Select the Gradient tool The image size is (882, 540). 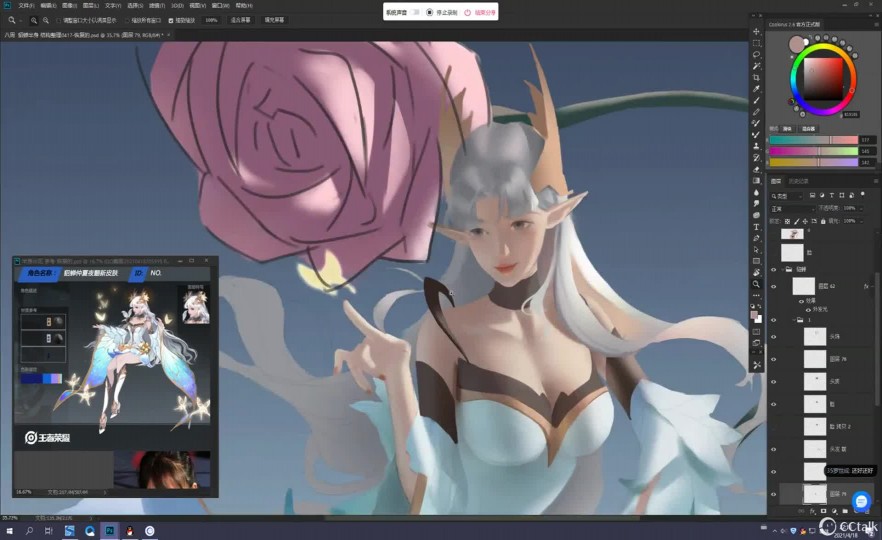pos(757,181)
